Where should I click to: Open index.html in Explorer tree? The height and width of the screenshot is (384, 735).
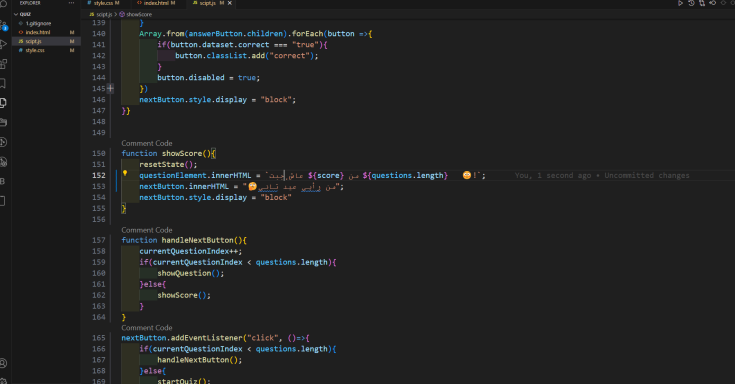pos(38,32)
